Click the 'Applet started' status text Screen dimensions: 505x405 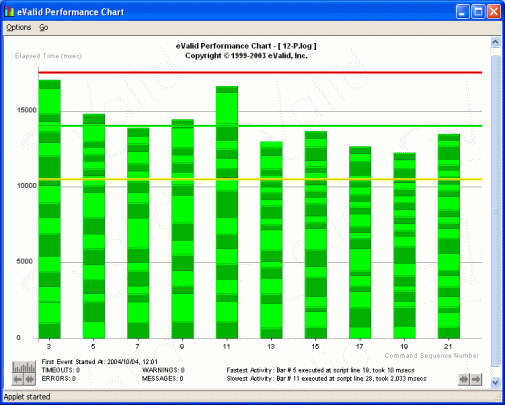(27, 397)
